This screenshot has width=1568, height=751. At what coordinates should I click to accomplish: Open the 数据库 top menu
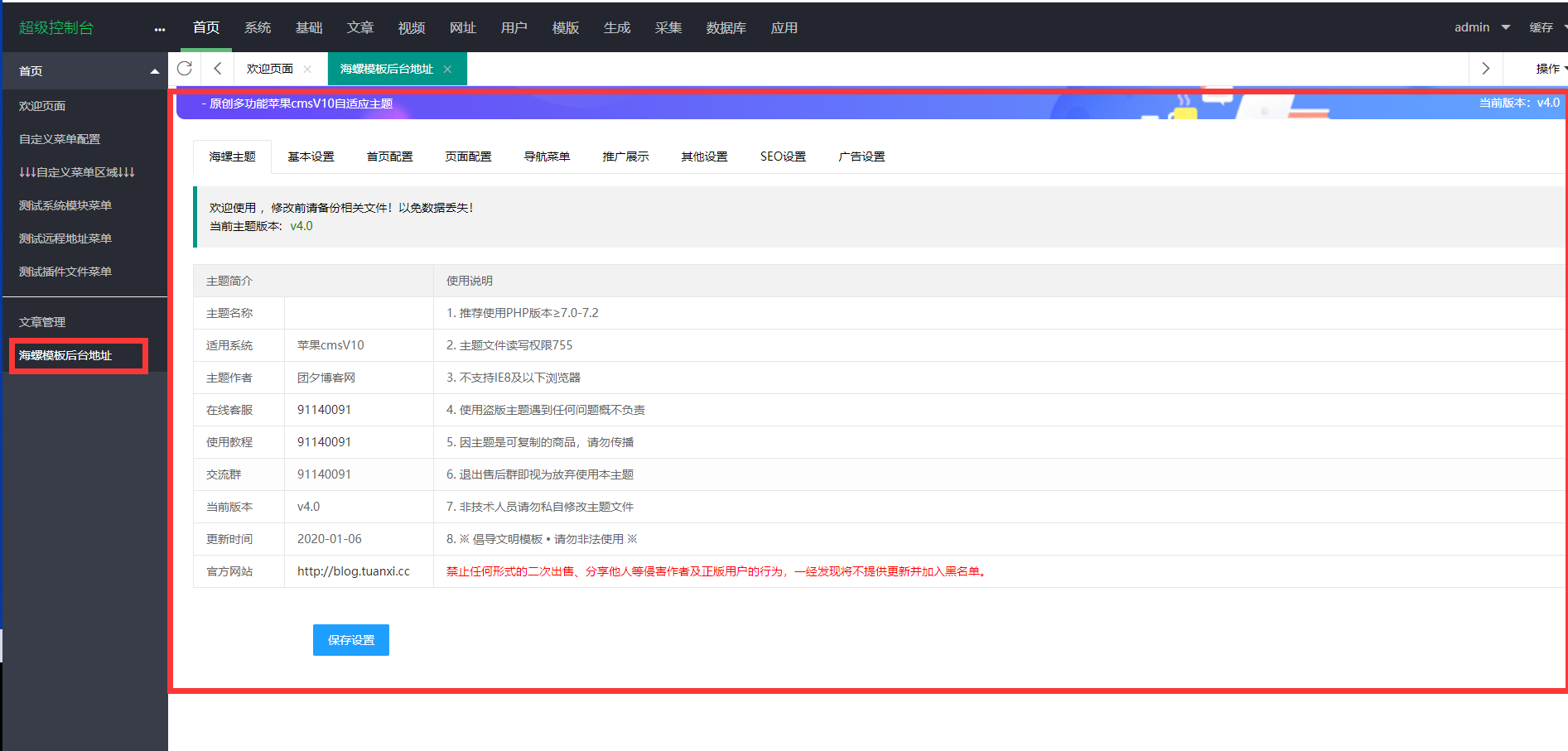[x=726, y=27]
